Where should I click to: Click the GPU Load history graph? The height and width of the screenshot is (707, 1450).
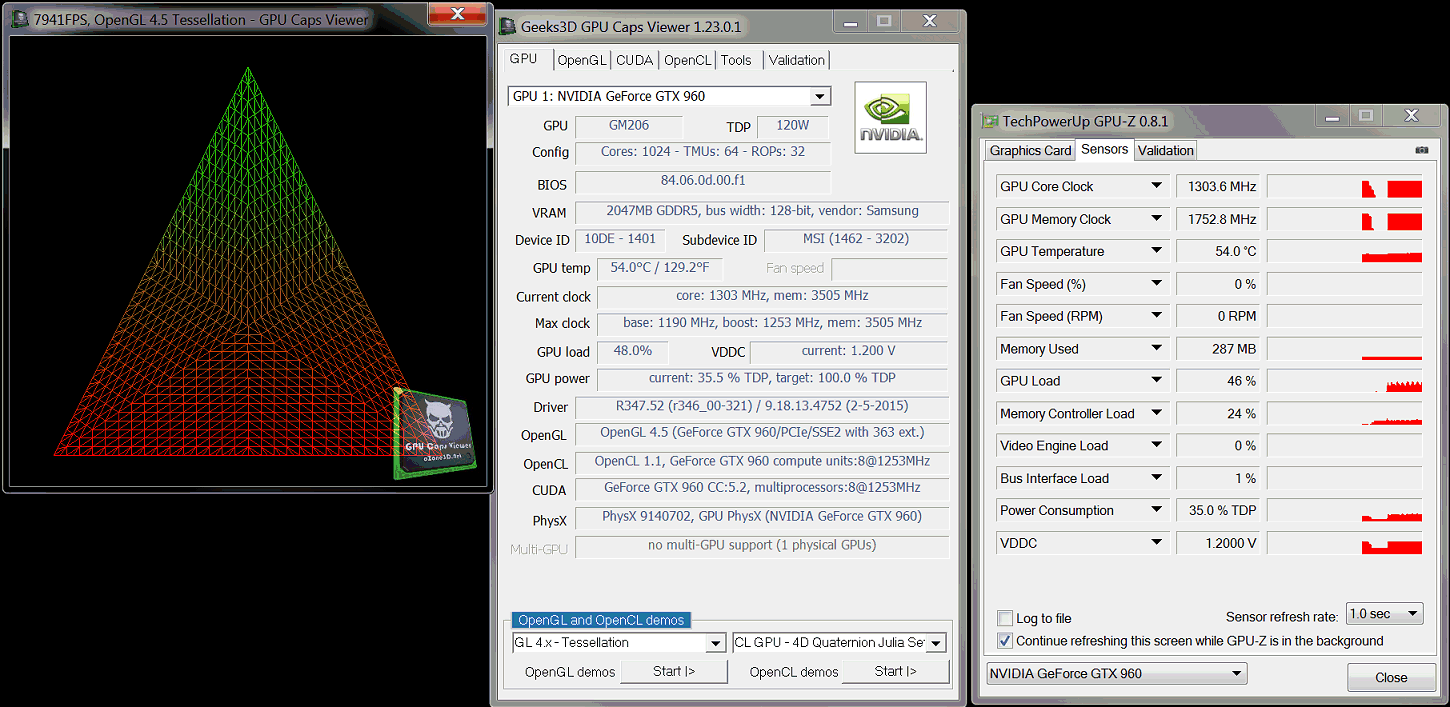(1345, 381)
